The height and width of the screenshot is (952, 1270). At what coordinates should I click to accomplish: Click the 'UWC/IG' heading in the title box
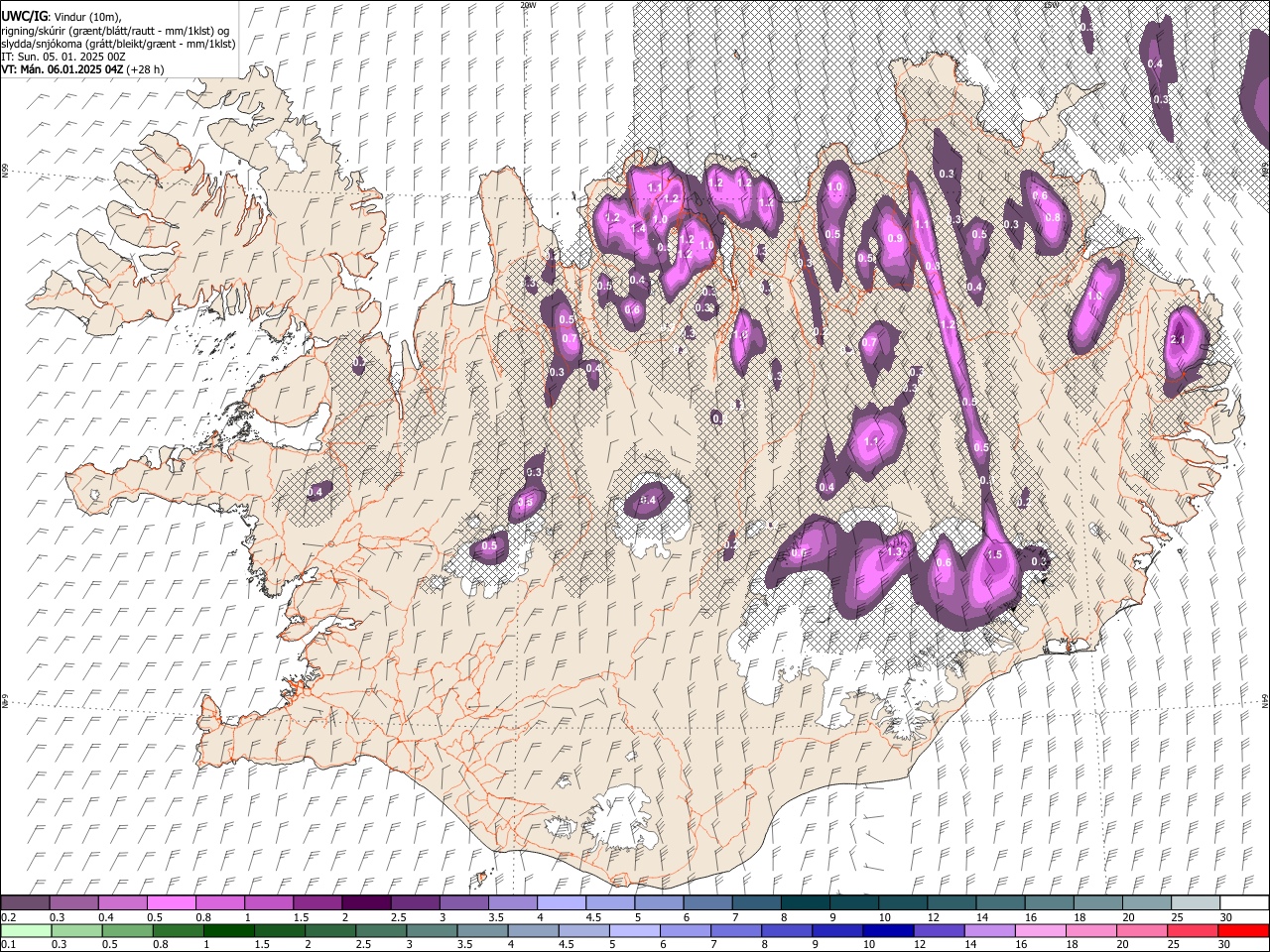point(24,16)
